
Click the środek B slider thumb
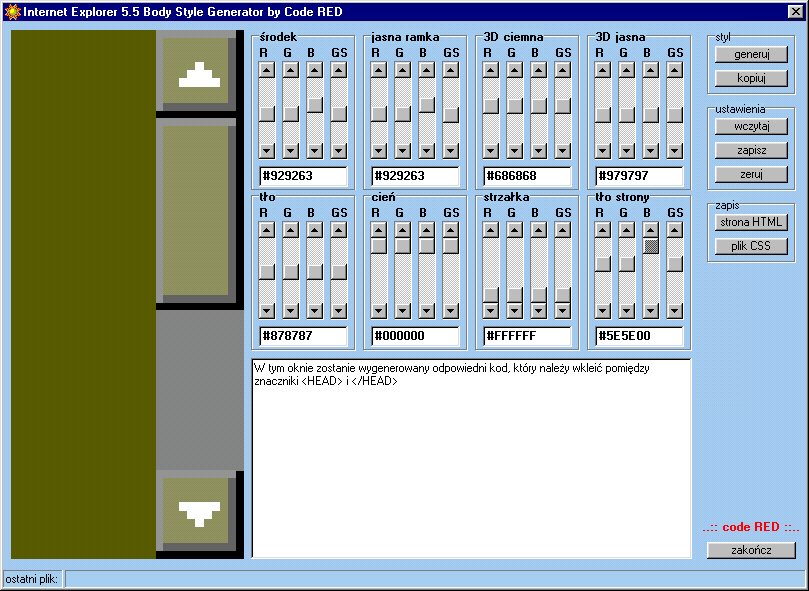315,105
